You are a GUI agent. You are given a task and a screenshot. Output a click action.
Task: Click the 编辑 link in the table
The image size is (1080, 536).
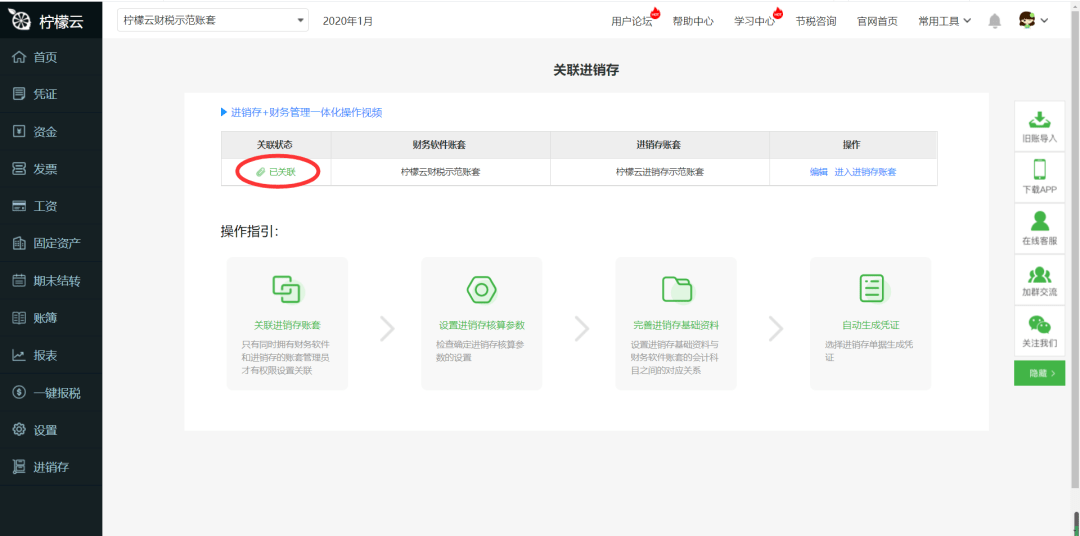pyautogui.click(x=818, y=172)
